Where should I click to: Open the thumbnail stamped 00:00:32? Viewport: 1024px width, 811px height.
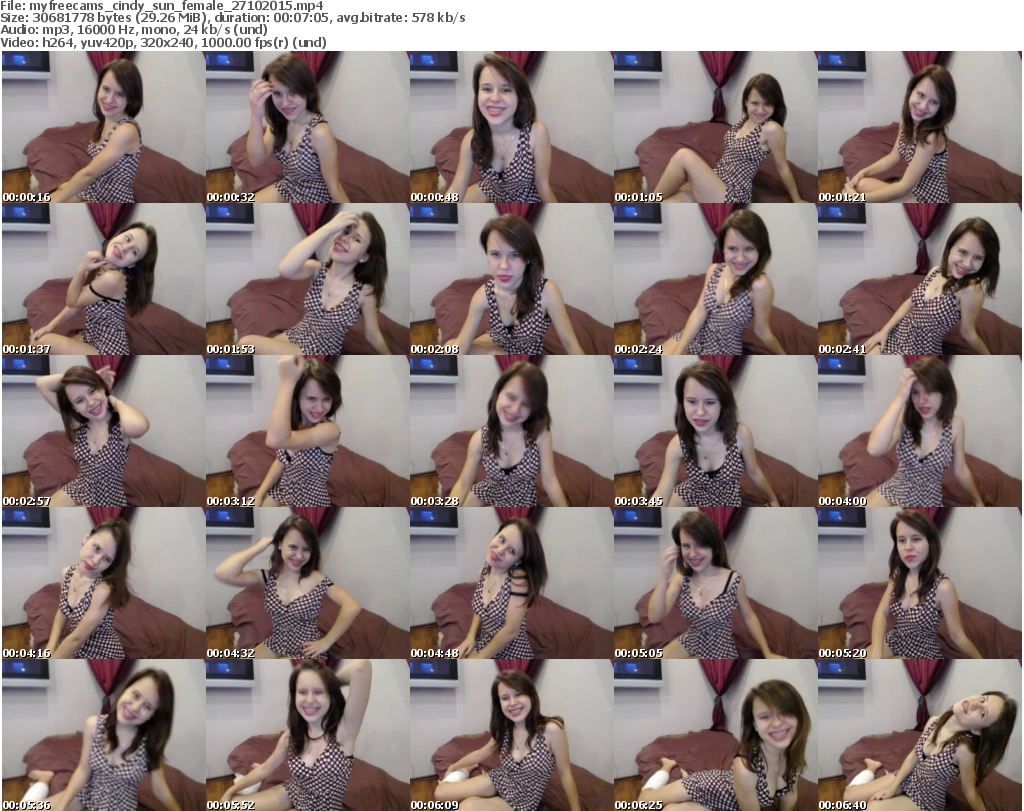coord(308,127)
